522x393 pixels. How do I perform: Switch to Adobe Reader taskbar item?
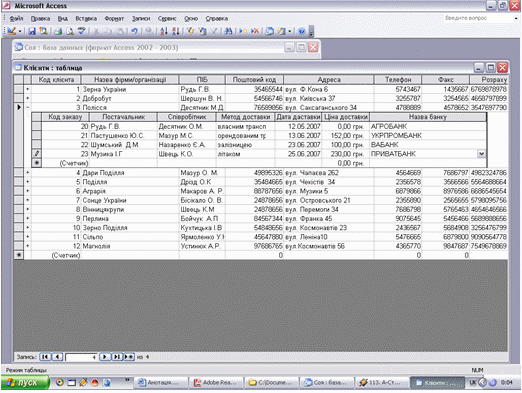tap(217, 383)
